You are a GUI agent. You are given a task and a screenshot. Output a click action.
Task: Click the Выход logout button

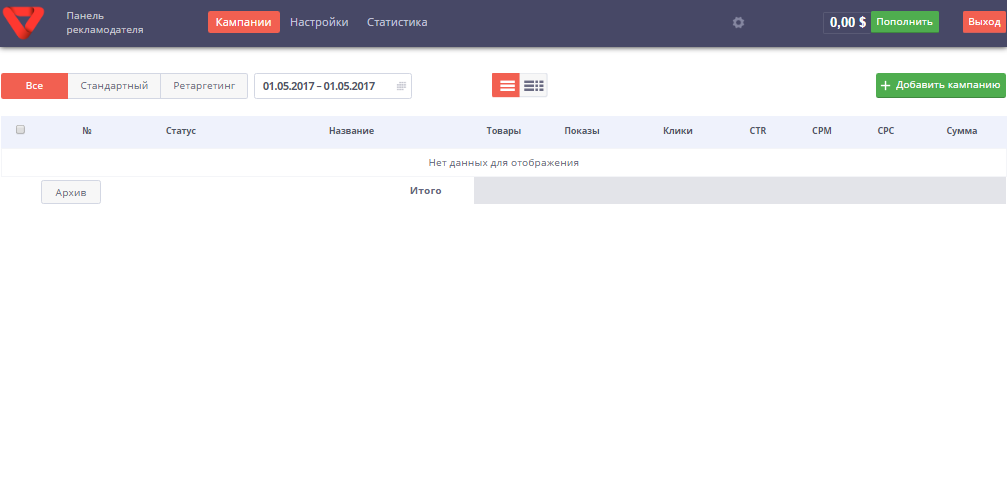coord(985,22)
